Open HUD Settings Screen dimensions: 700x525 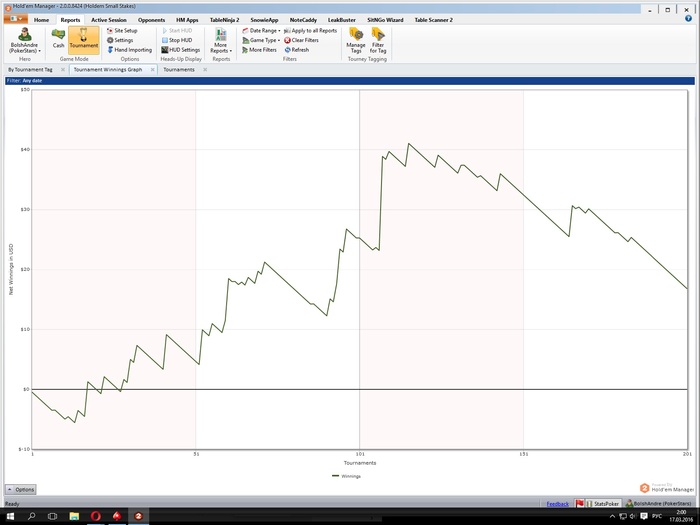click(x=180, y=50)
